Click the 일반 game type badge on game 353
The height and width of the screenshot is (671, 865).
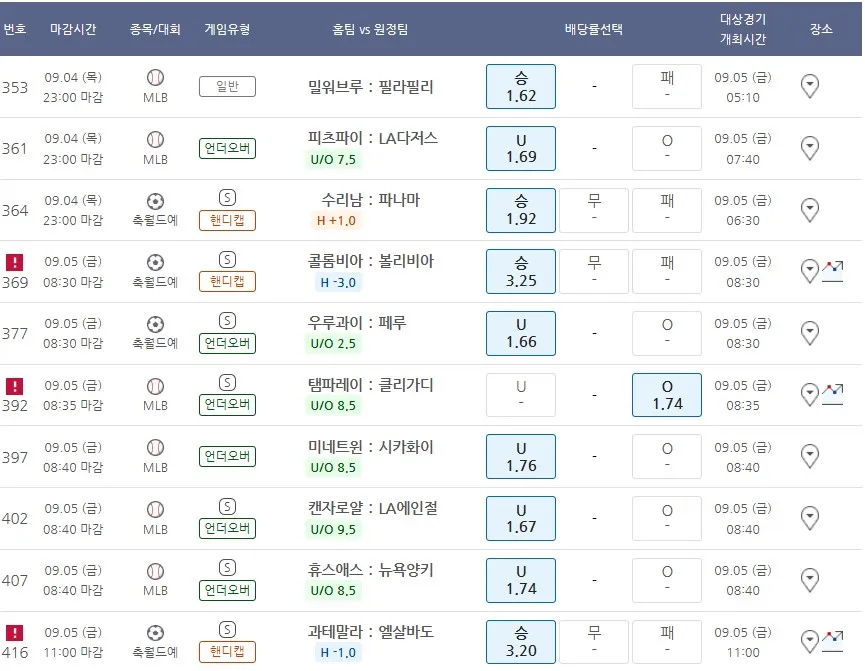click(227, 87)
